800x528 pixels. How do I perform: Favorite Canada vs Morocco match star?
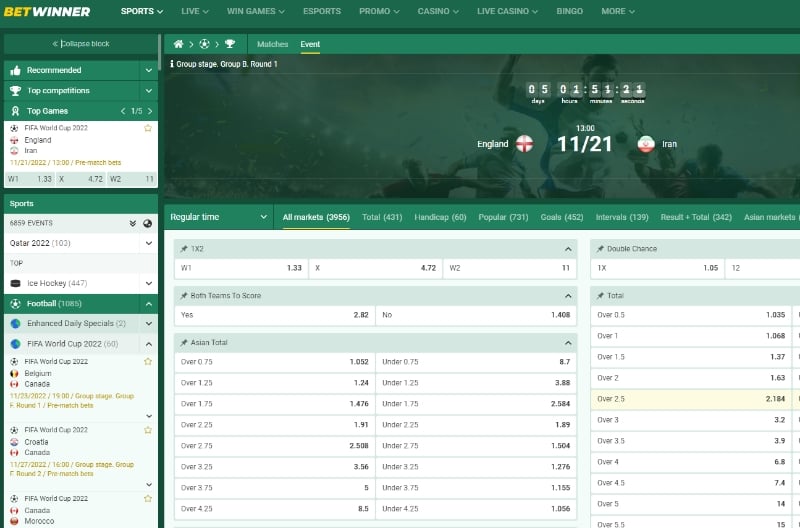tap(148, 498)
